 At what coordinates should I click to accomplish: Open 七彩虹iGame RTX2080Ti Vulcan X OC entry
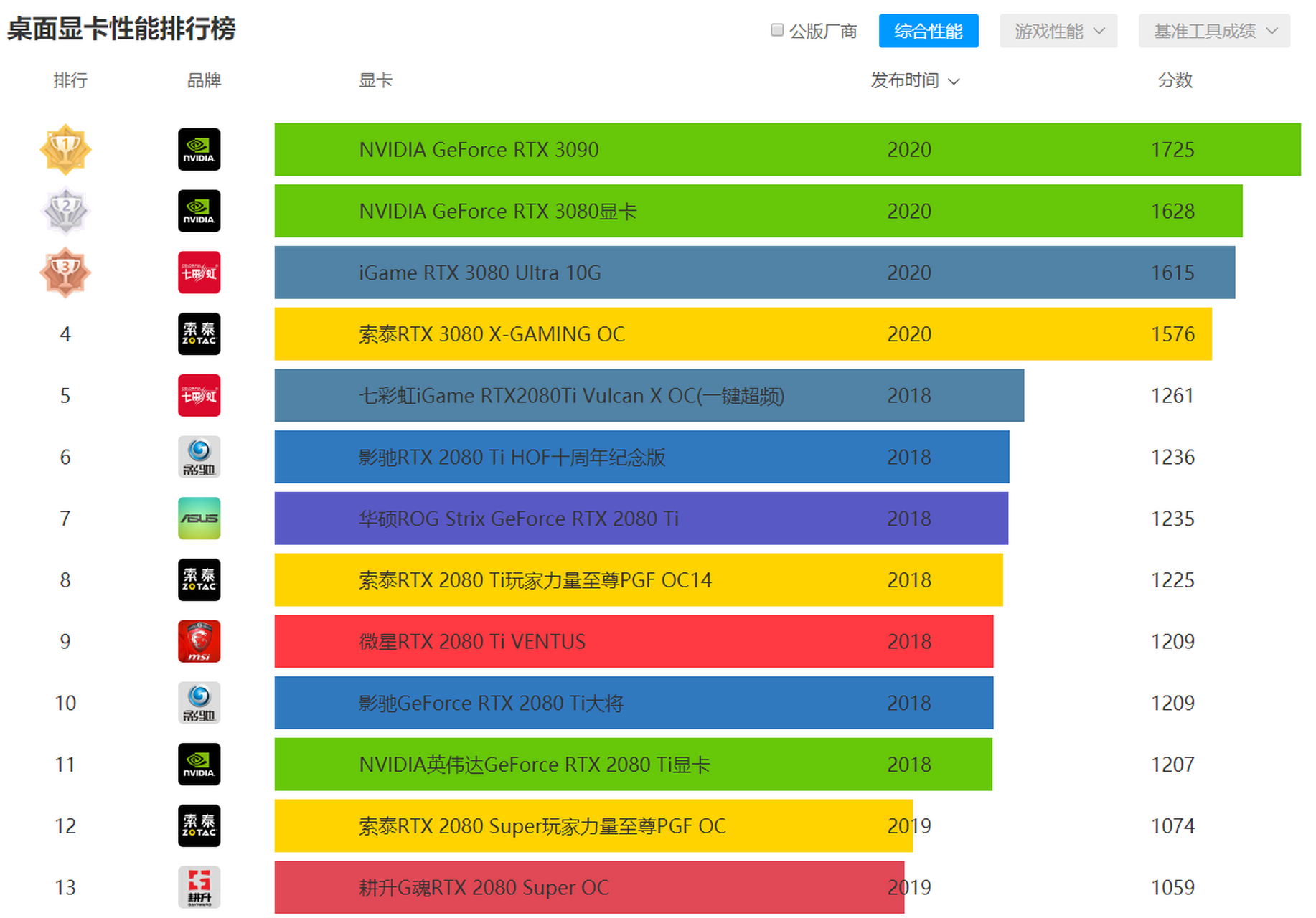click(649, 395)
